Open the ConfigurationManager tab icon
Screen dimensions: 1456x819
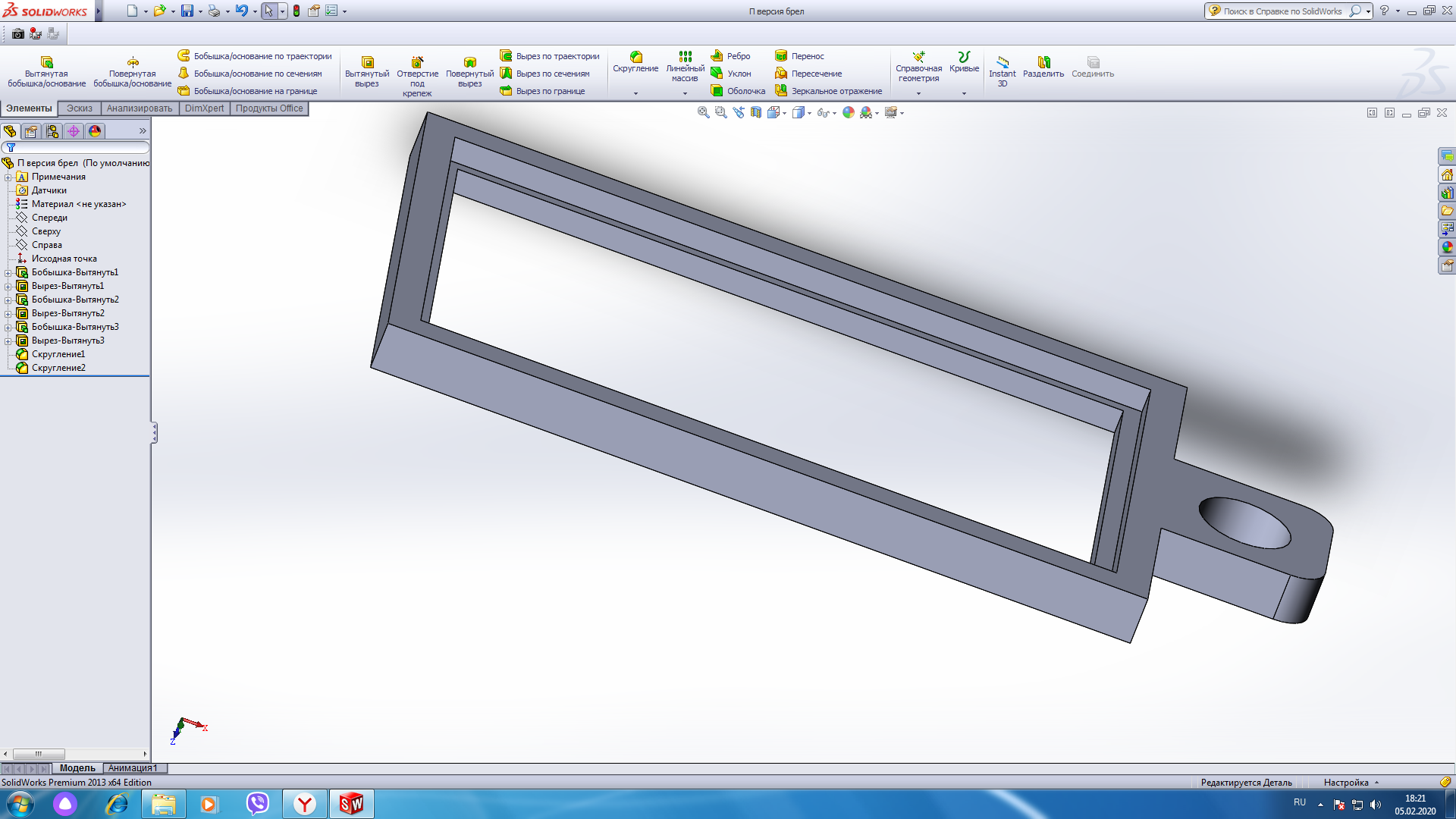(x=52, y=131)
